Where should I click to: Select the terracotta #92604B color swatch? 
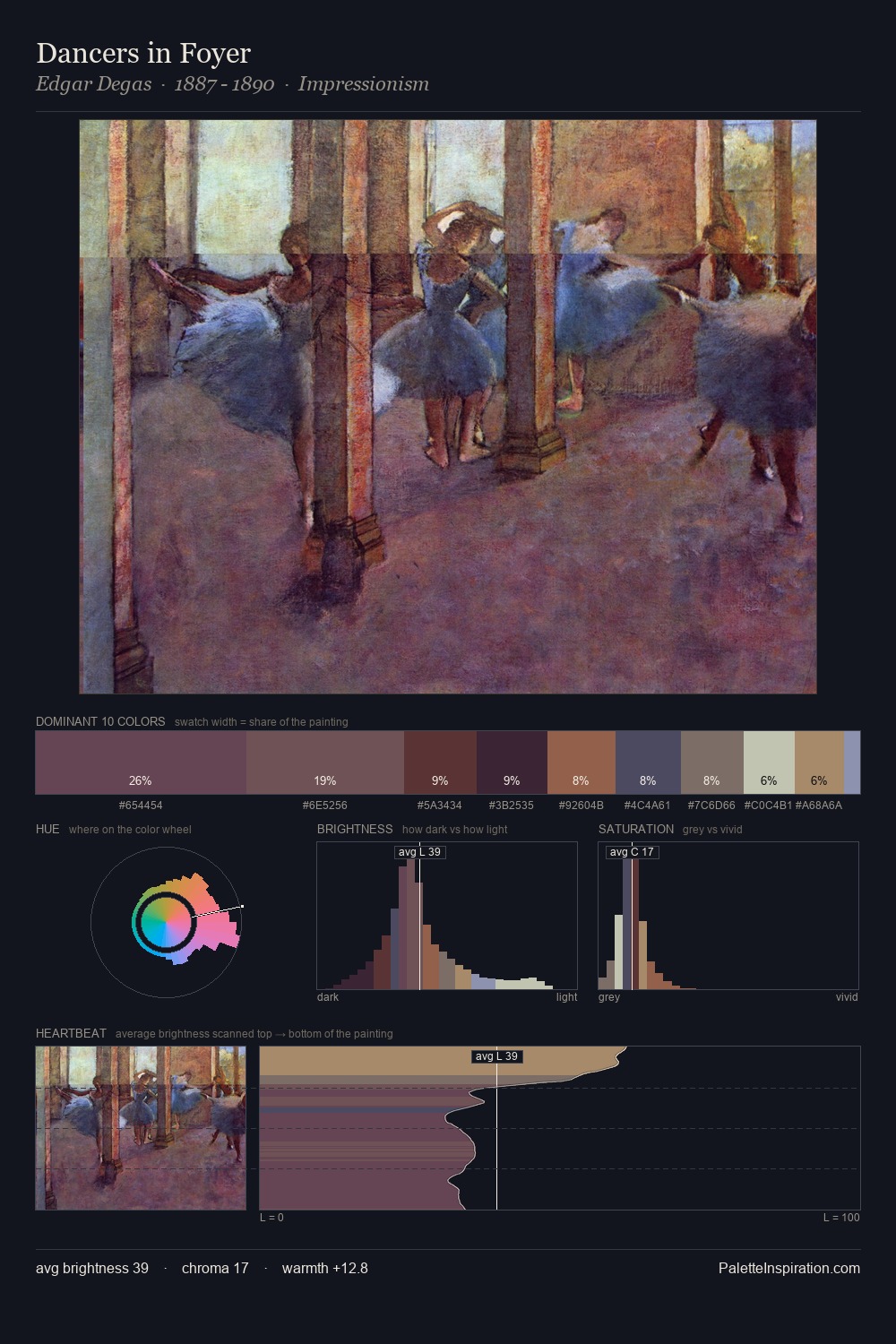click(x=582, y=762)
